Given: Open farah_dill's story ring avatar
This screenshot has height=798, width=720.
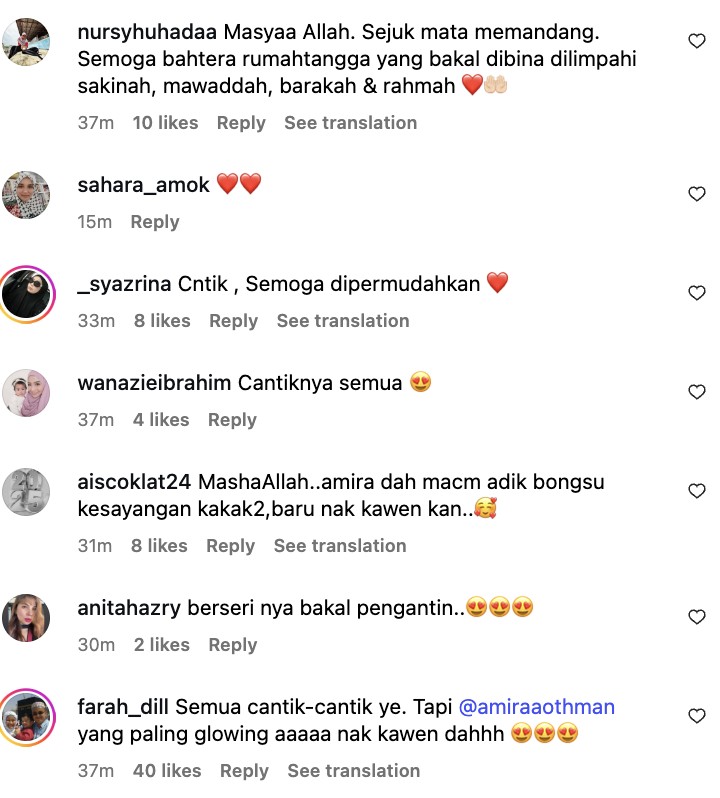Looking at the screenshot, I should (26, 718).
